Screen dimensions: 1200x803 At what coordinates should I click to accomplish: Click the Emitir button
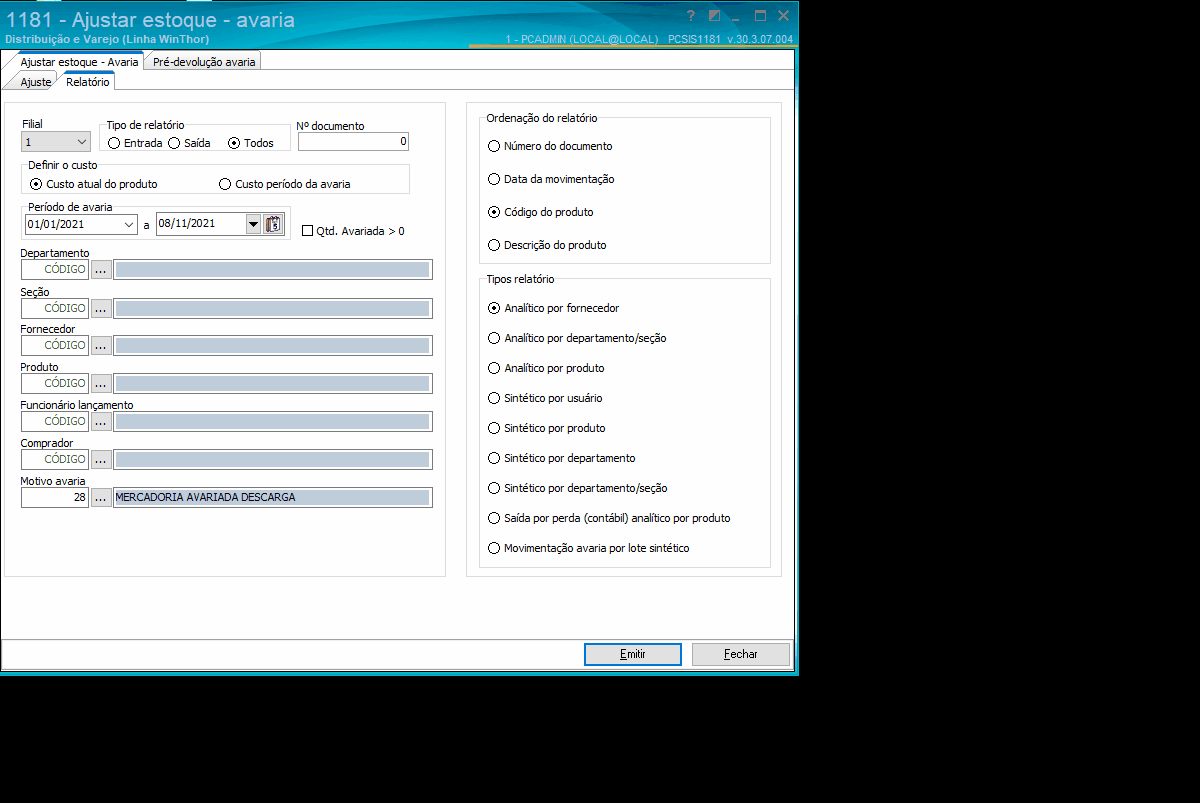click(x=633, y=654)
